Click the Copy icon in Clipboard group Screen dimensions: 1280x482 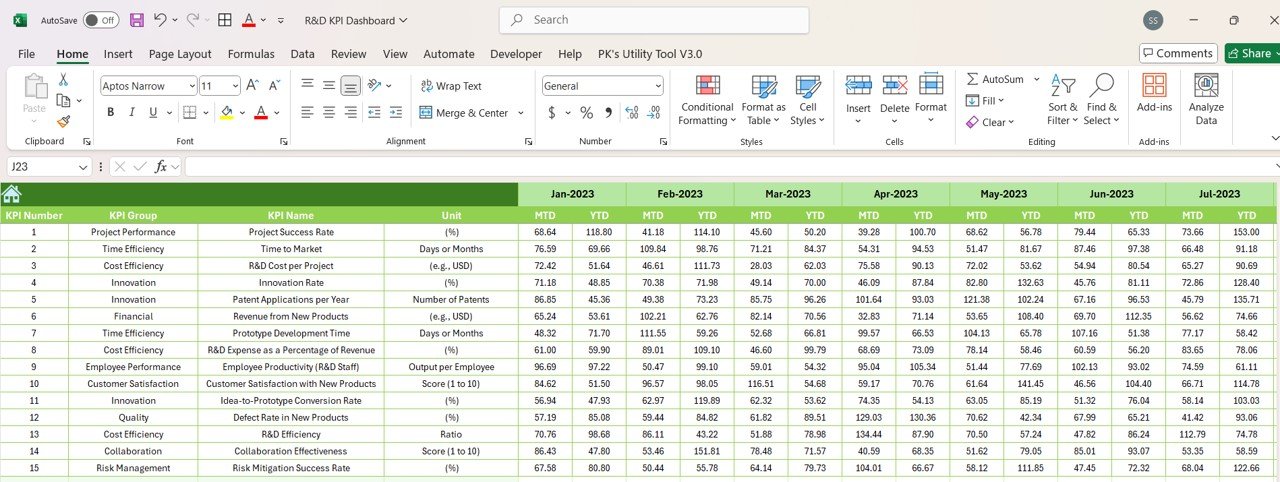point(63,100)
